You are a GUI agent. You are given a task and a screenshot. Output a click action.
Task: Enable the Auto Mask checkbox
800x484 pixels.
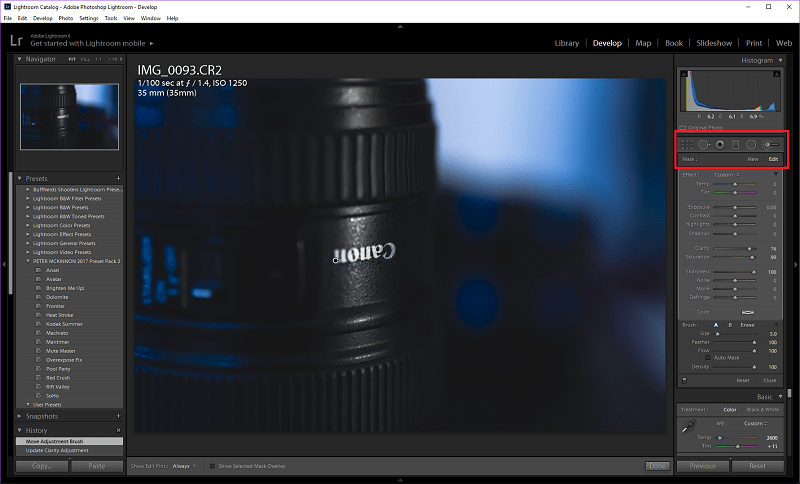(x=708, y=358)
